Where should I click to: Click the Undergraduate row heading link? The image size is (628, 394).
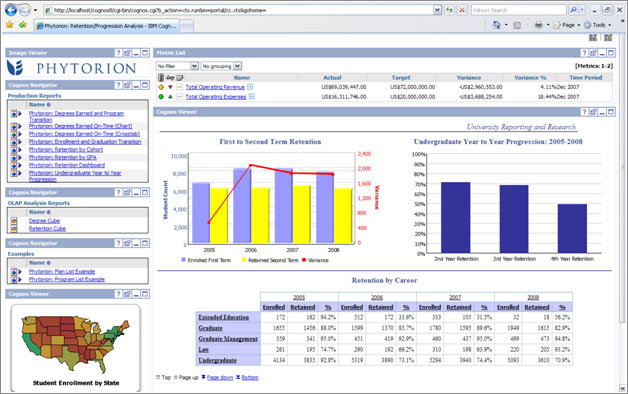pyautogui.click(x=217, y=360)
